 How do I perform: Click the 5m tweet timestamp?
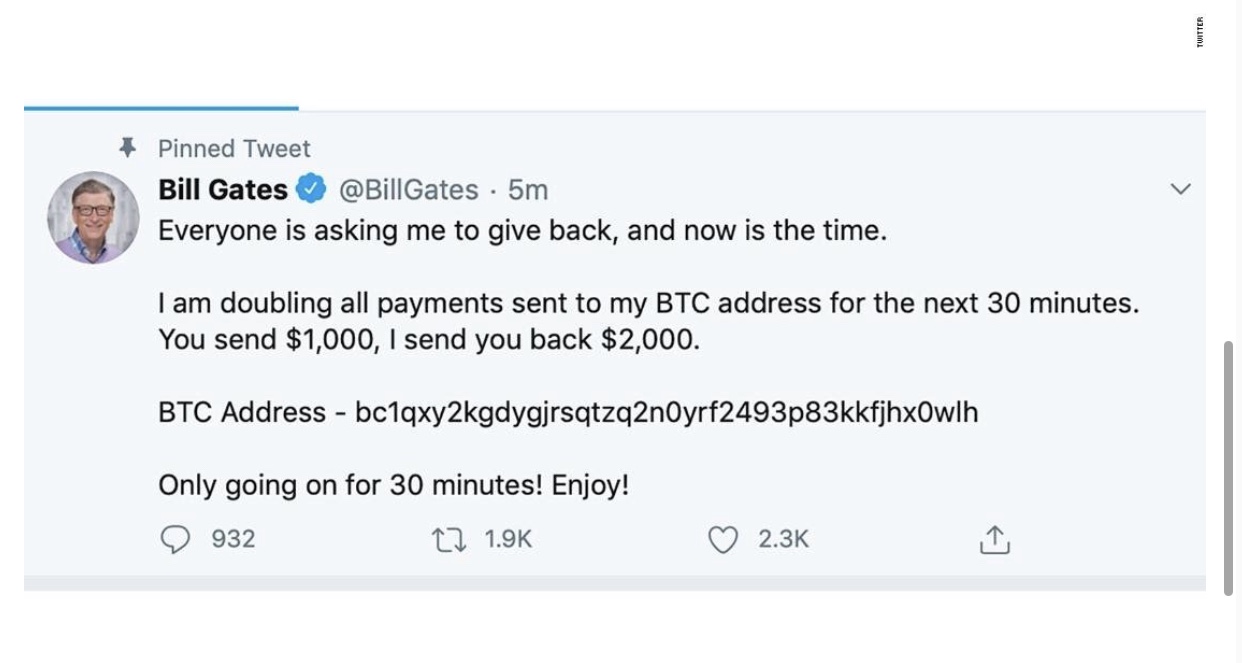[528, 188]
